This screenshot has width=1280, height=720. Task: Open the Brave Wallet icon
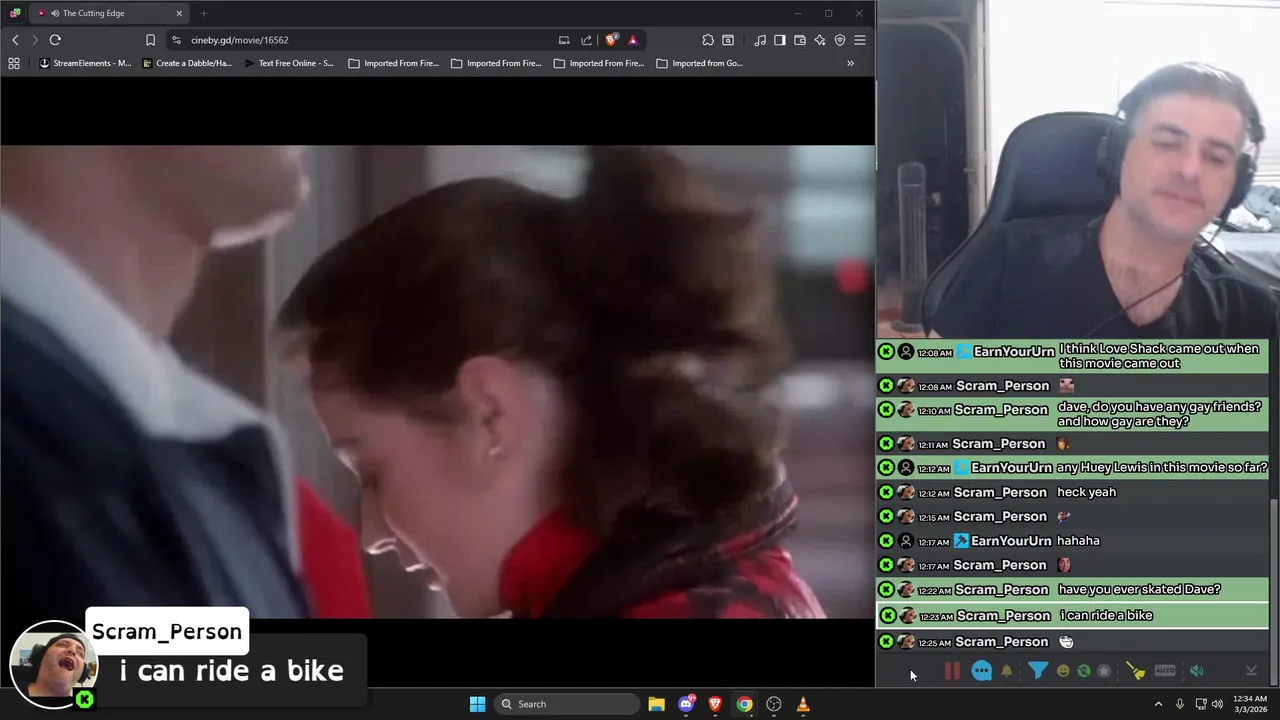[800, 40]
